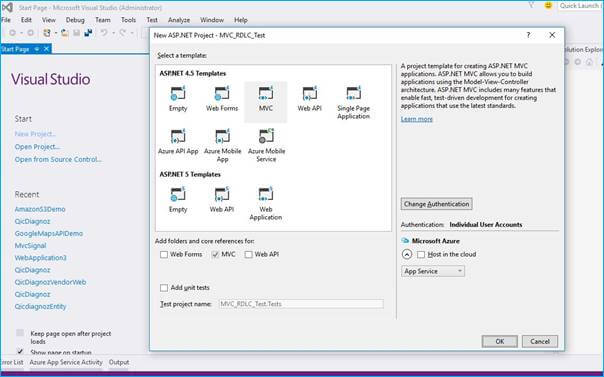Select the ASP.NET 5 Web Application template
This screenshot has width=604, height=377.
coord(265,204)
